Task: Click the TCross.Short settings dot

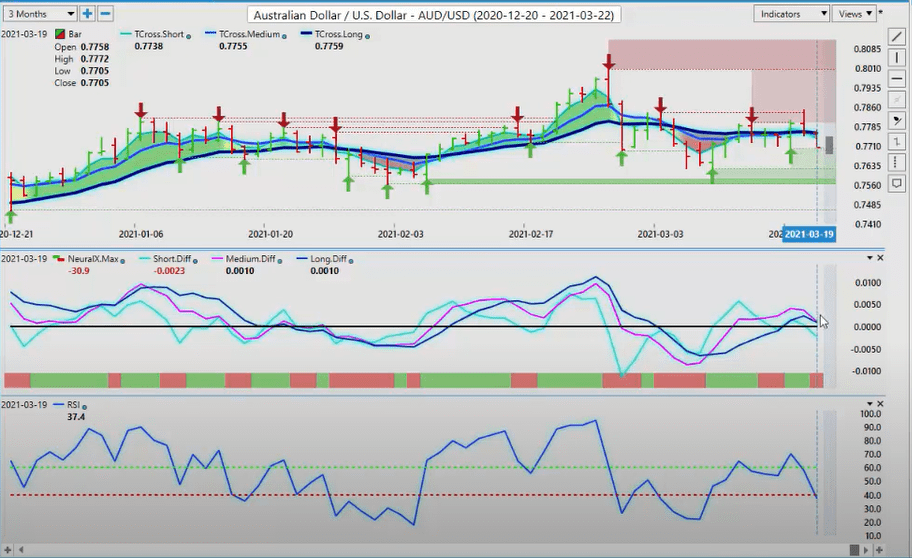Action: click(x=188, y=36)
